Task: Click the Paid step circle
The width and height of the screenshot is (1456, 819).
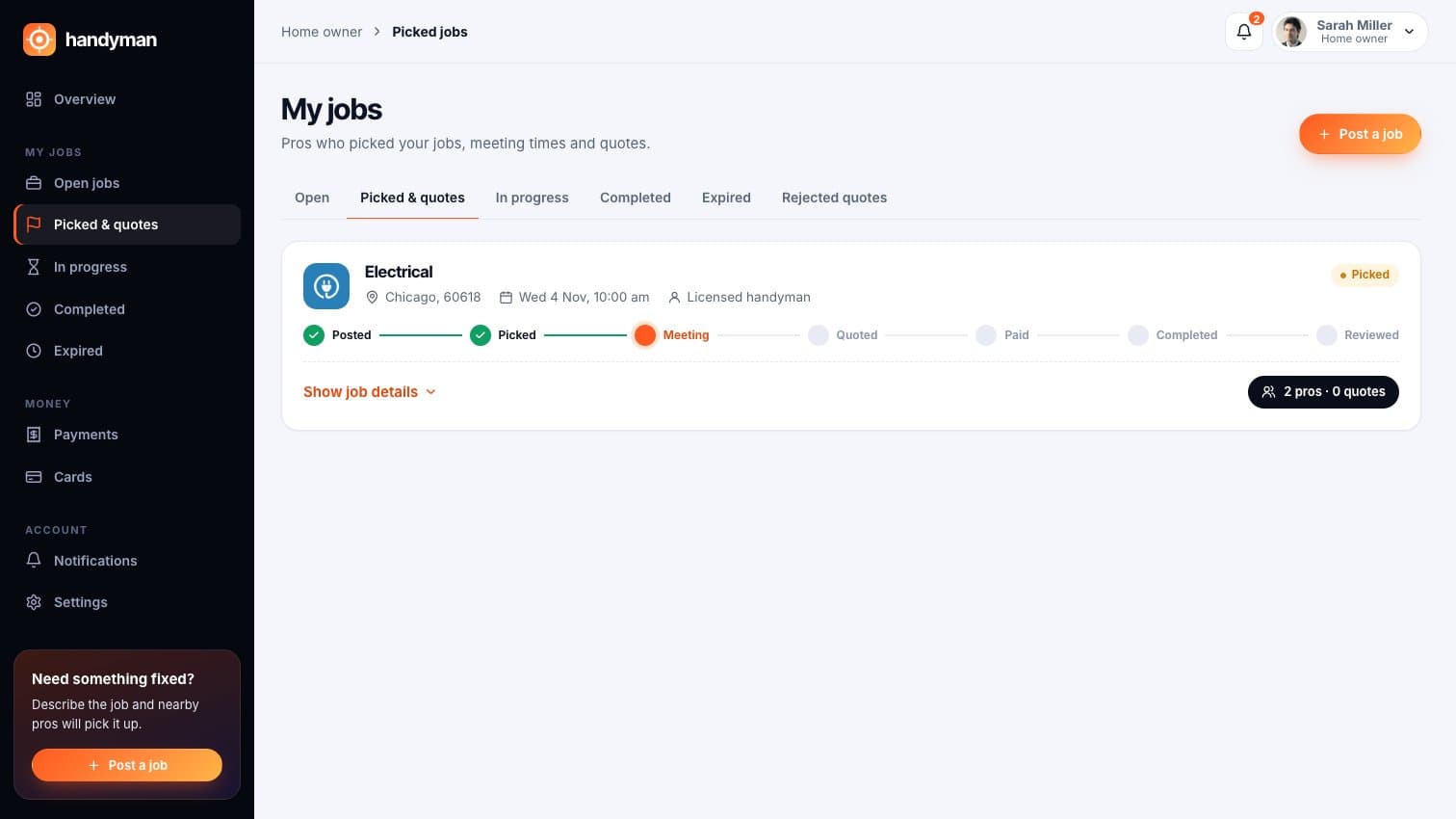Action: click(986, 335)
